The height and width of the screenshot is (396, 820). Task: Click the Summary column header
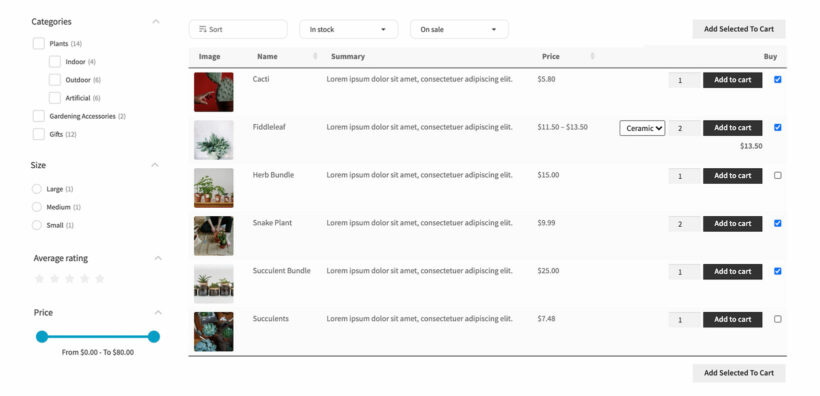(x=348, y=56)
